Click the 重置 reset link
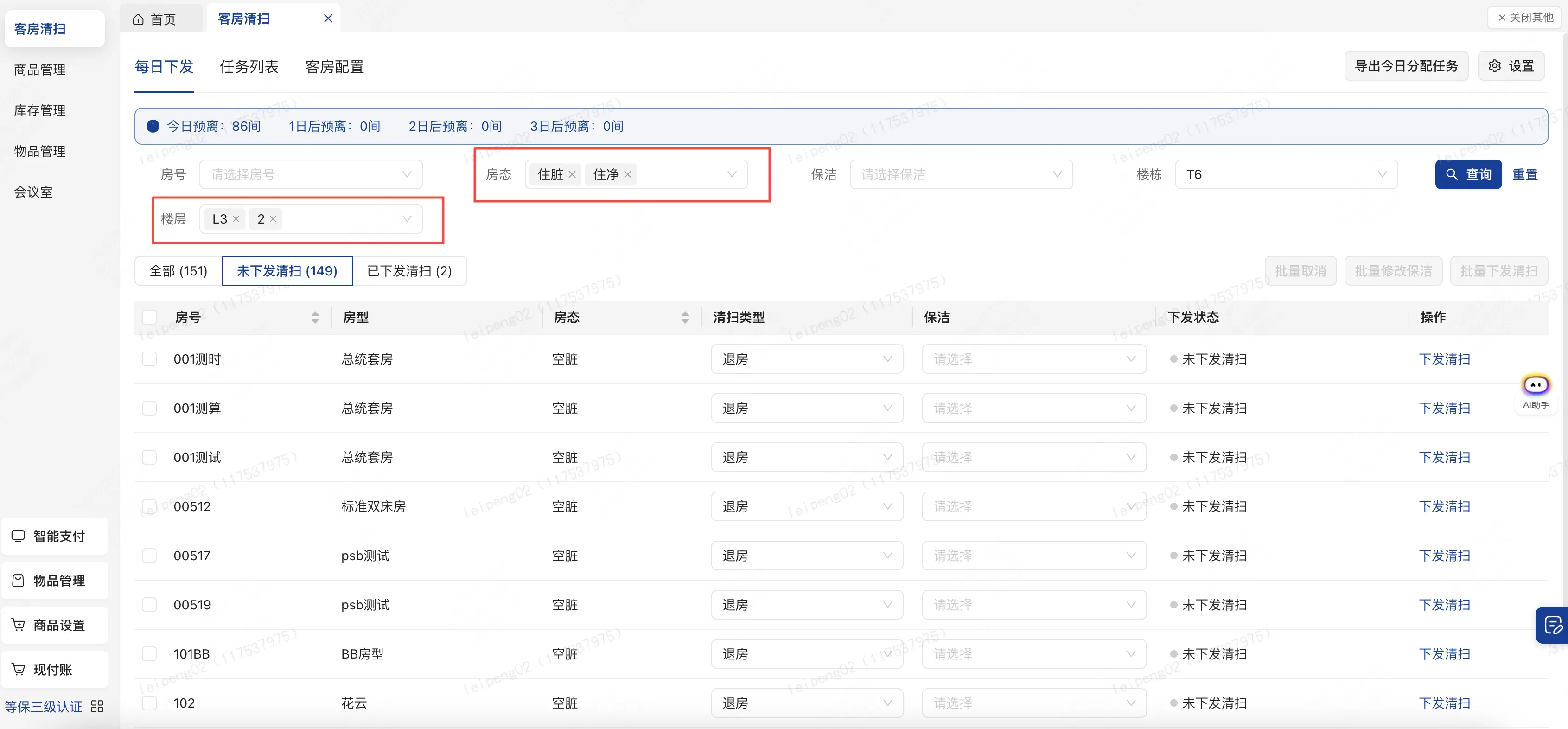Image resolution: width=1568 pixels, height=729 pixels. click(x=1525, y=175)
